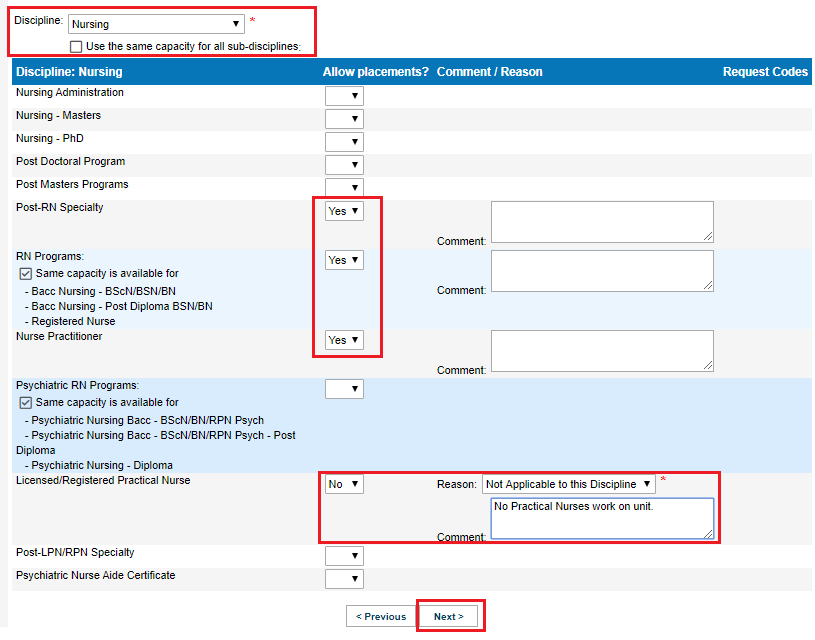815x640 pixels.
Task: Select 'Bacc Nursing - Post Diploma BSN/BN' text
Action: pyautogui.click(x=122, y=306)
